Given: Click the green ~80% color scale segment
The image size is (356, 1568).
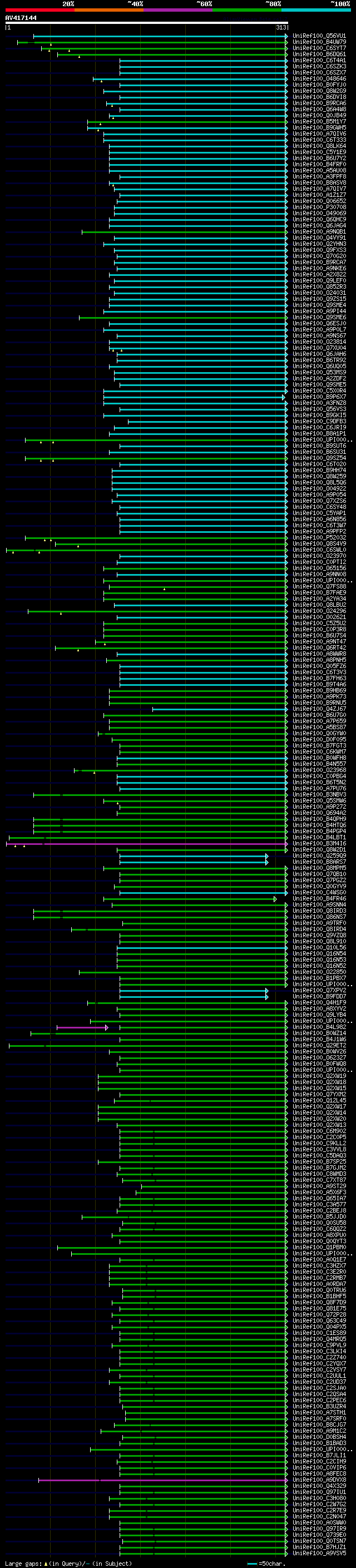Looking at the screenshot, I should click(247, 10).
